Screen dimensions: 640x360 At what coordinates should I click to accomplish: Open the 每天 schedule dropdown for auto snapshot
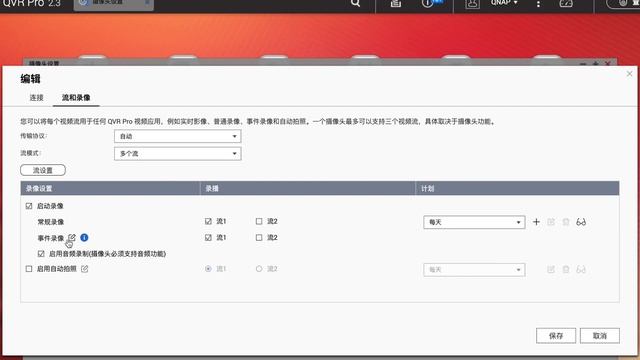[474, 269]
